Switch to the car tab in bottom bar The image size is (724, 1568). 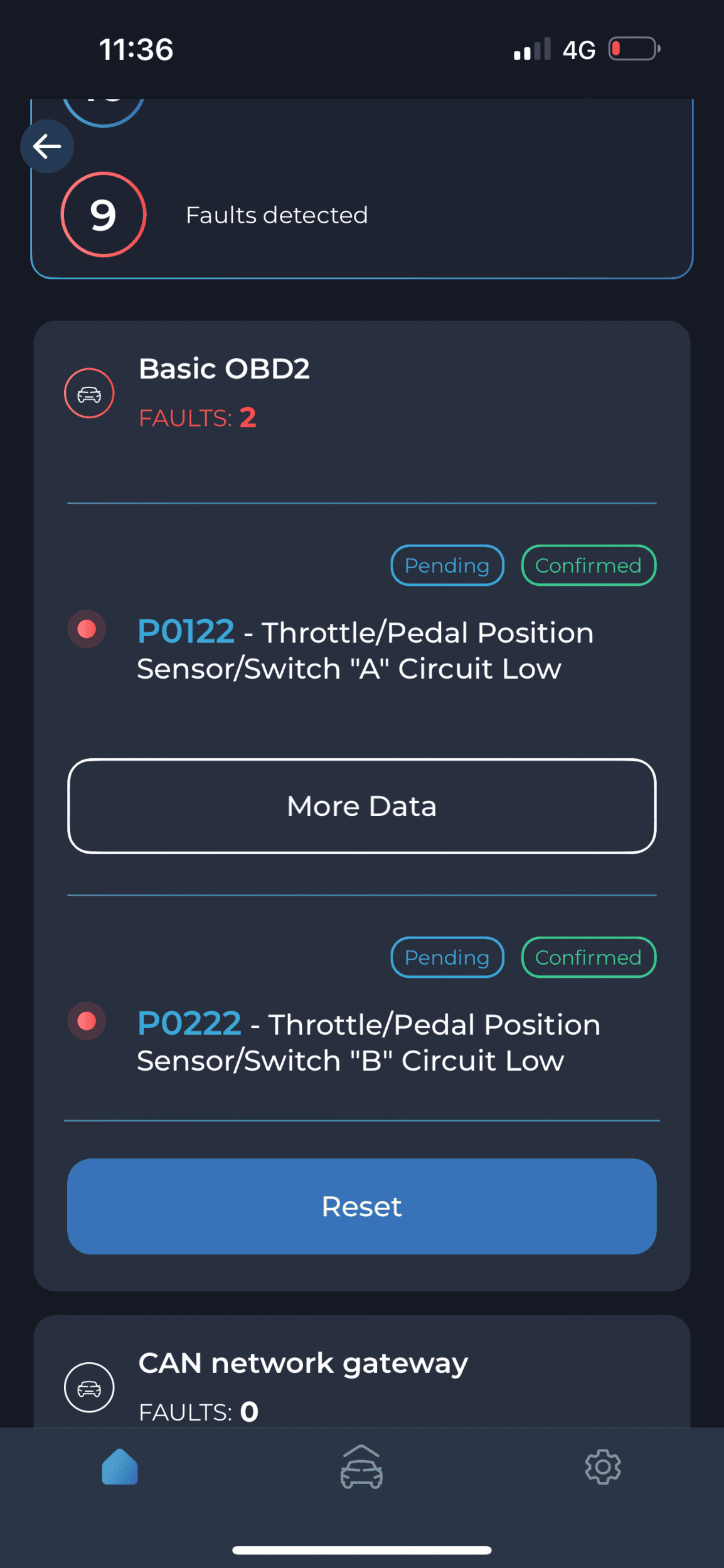[361, 1466]
